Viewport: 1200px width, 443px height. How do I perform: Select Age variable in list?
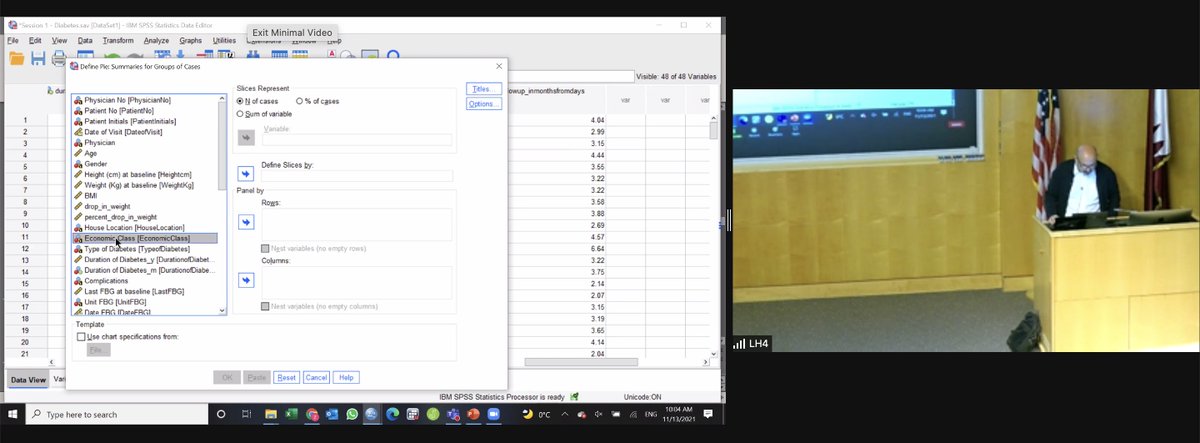pyautogui.click(x=91, y=153)
